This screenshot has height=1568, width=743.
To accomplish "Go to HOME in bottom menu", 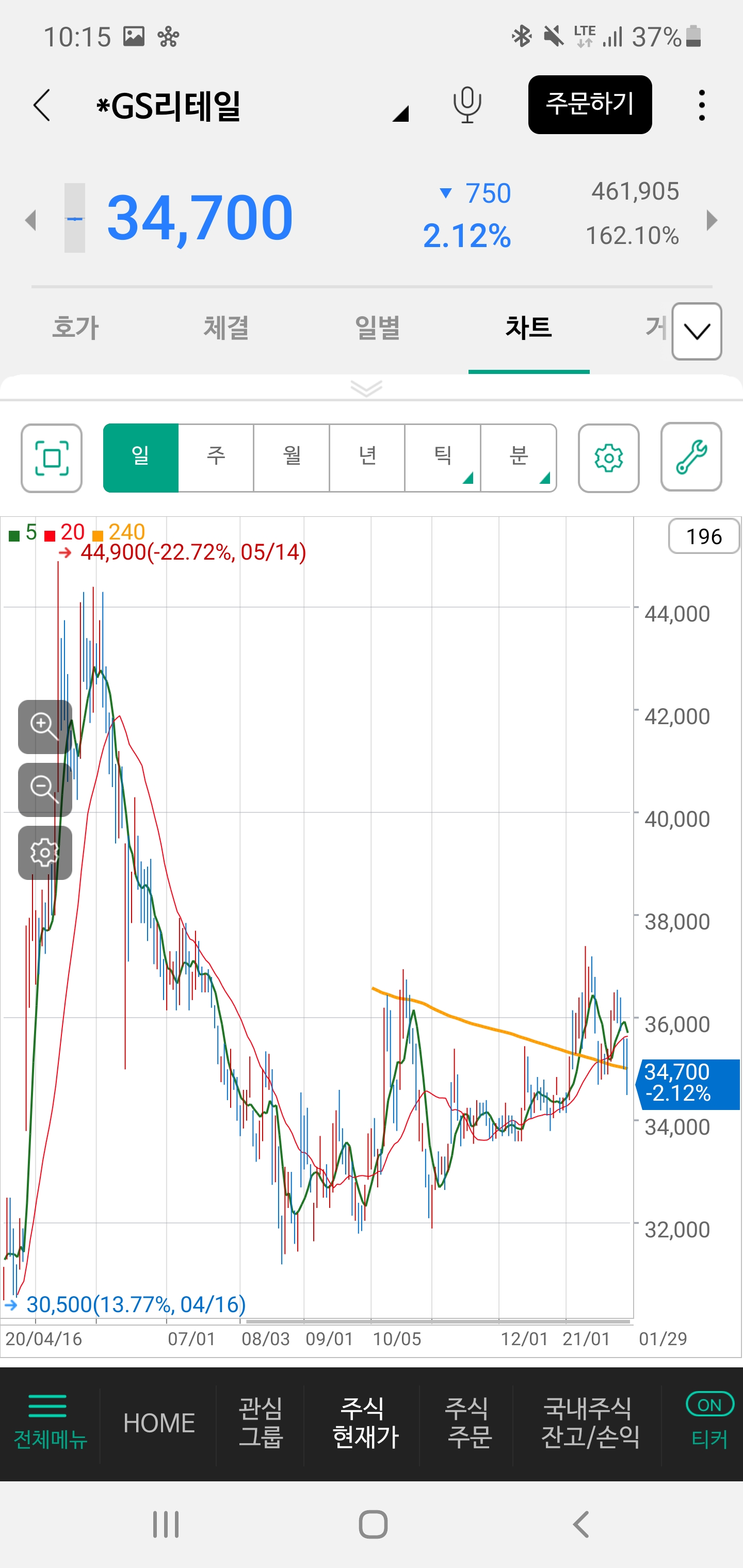I will point(159,1423).
